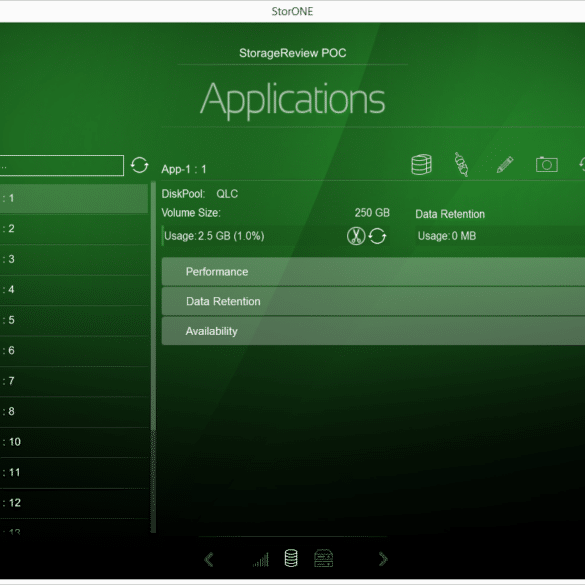Image resolution: width=585 pixels, height=585 pixels.
Task: Open the volume database stack icon
Action: 422,165
